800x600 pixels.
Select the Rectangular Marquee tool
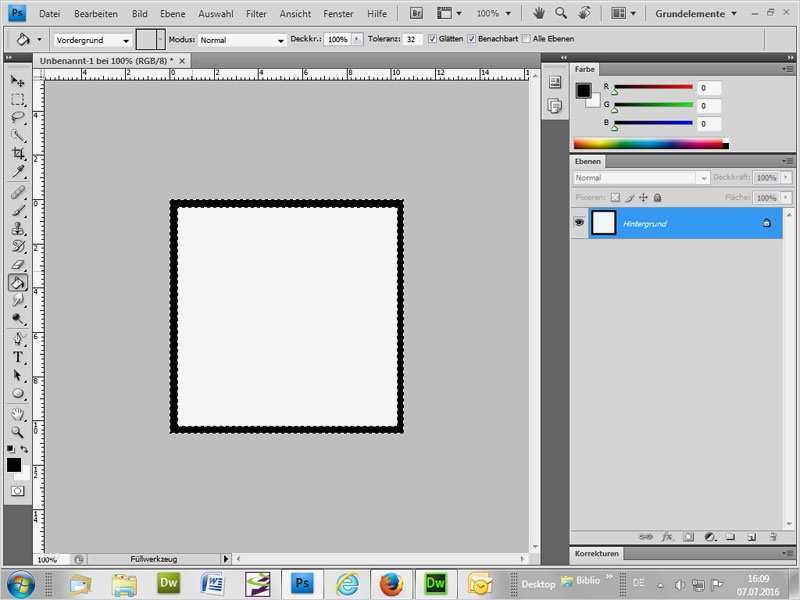click(x=17, y=99)
